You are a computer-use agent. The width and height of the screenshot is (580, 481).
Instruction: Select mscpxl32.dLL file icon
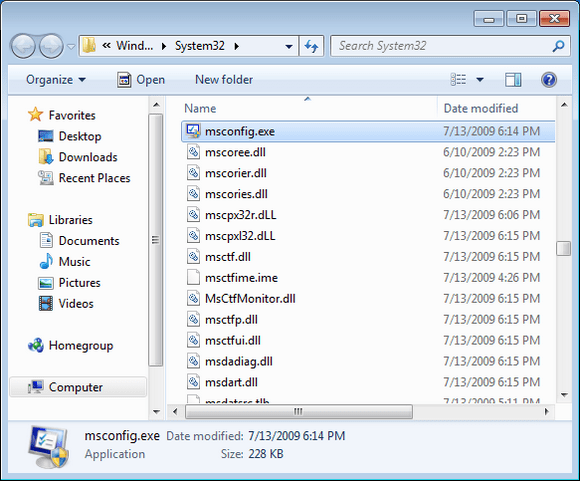coord(193,236)
